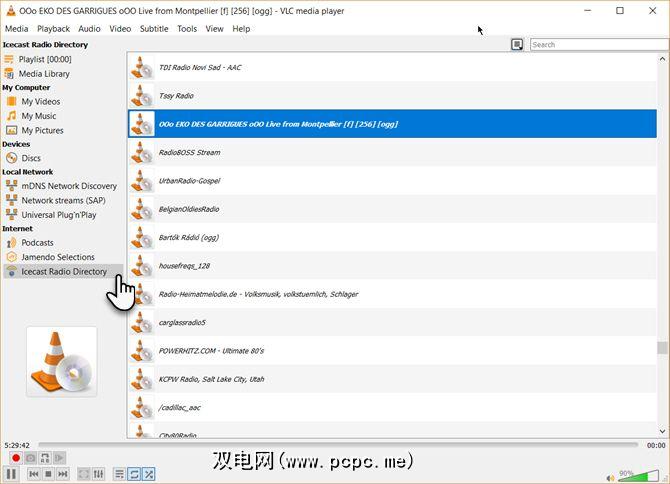Stop the current stream
670x484 pixels.
pyautogui.click(x=47, y=474)
